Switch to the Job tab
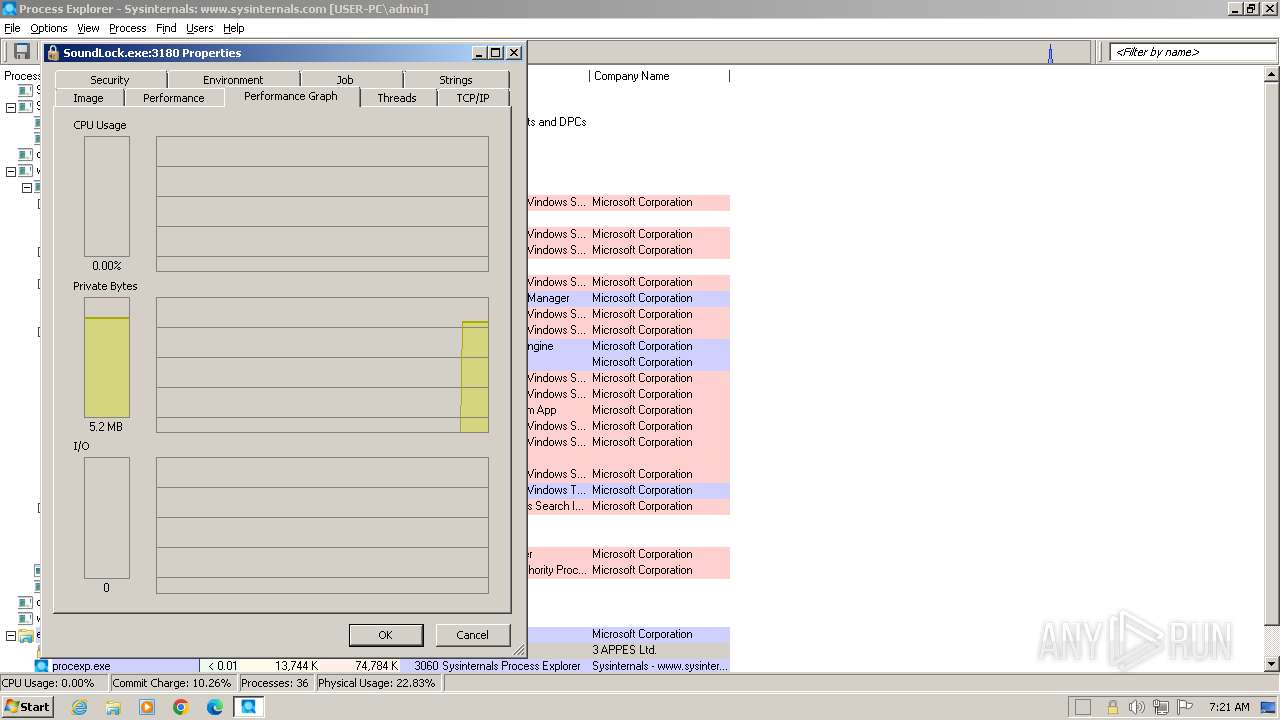This screenshot has height=720, width=1280. click(x=345, y=80)
